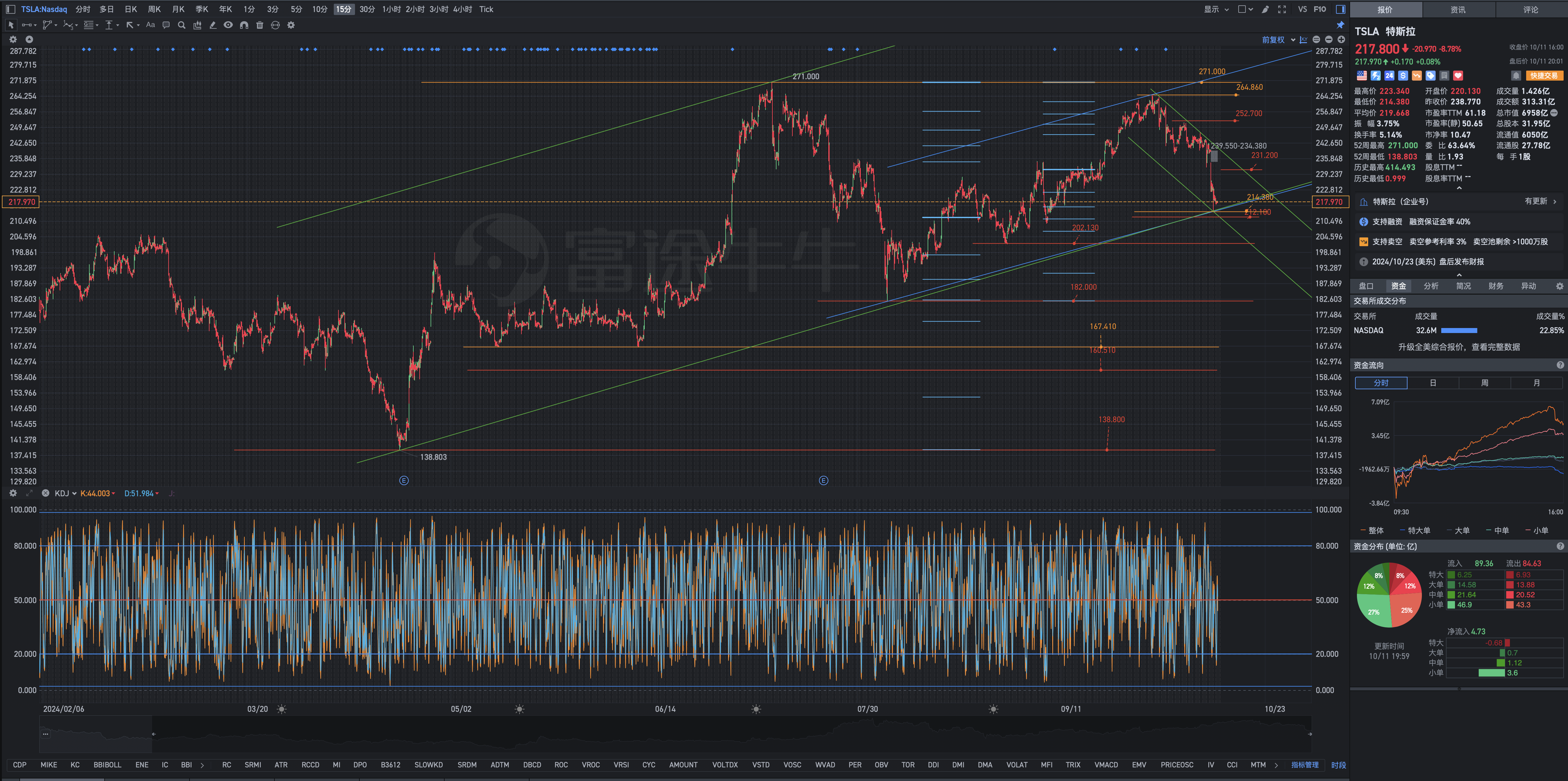Select the 30分 timeframe

click(367, 9)
